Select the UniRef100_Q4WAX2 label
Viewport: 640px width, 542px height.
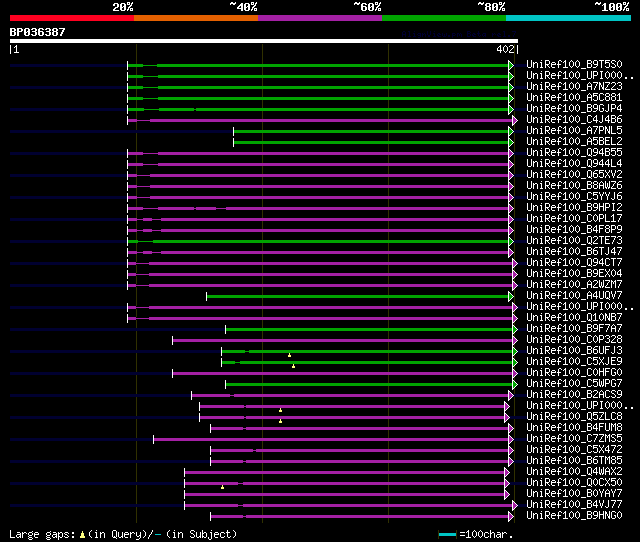point(574,472)
